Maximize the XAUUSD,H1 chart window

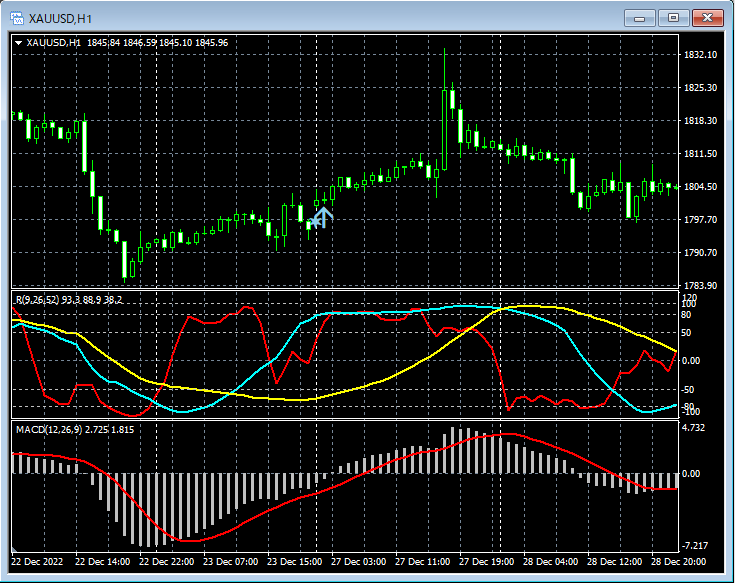coord(673,18)
